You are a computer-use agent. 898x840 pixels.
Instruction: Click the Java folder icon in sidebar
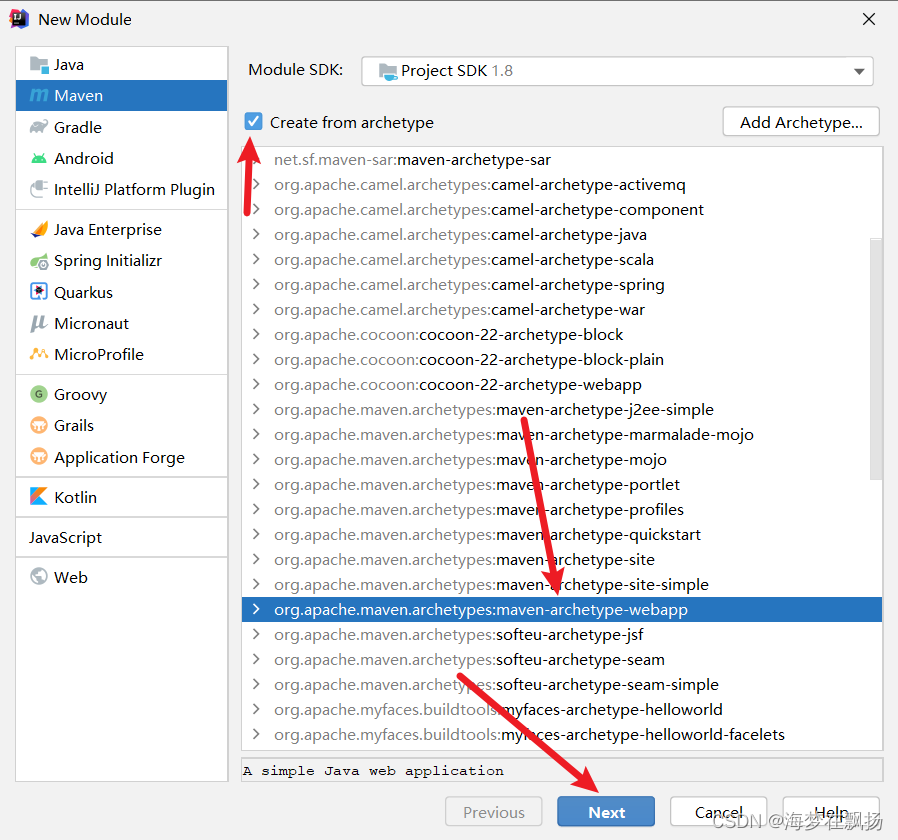pyautogui.click(x=39, y=65)
